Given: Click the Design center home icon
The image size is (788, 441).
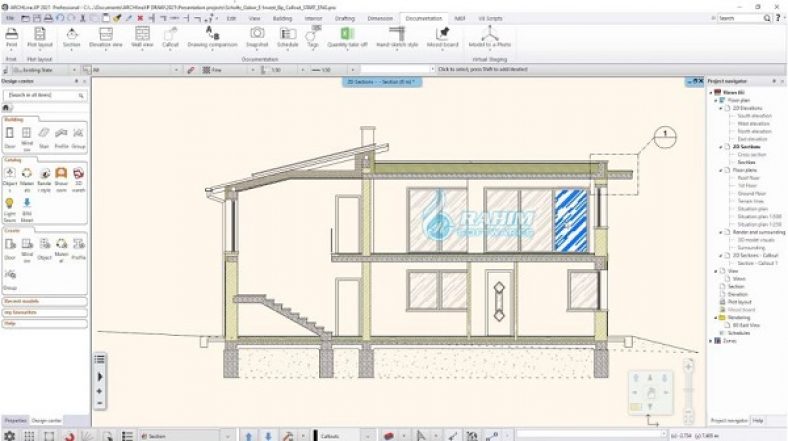Looking at the screenshot, I should pyautogui.click(x=6, y=107).
